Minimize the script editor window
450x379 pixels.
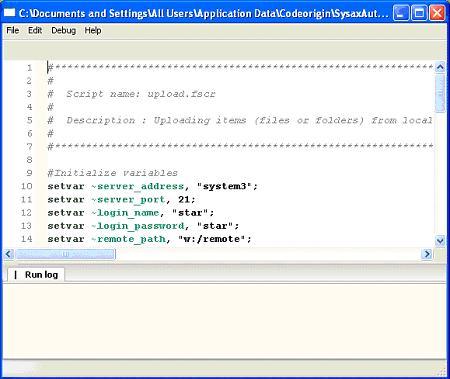pyautogui.click(x=401, y=13)
